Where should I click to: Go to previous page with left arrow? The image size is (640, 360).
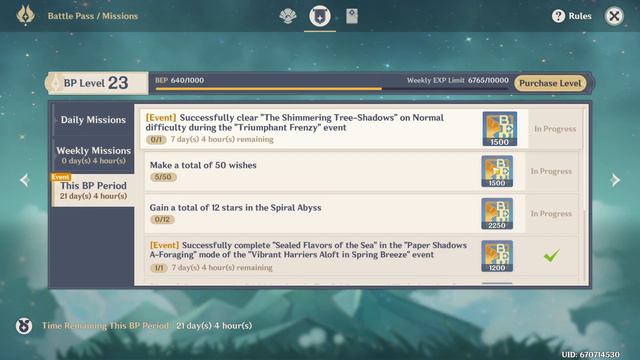(24, 180)
